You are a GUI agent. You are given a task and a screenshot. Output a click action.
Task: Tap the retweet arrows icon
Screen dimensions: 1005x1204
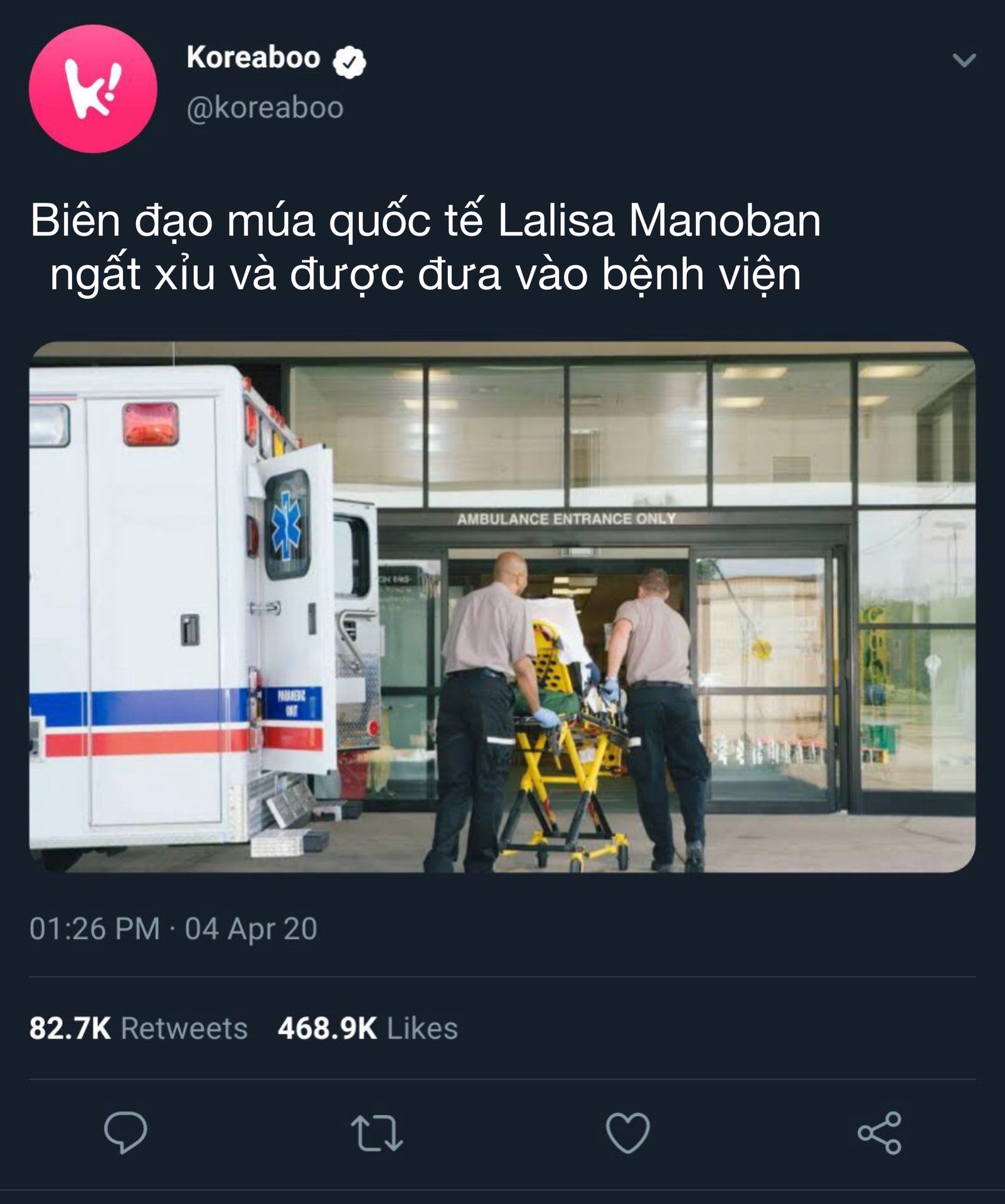pos(376,1133)
